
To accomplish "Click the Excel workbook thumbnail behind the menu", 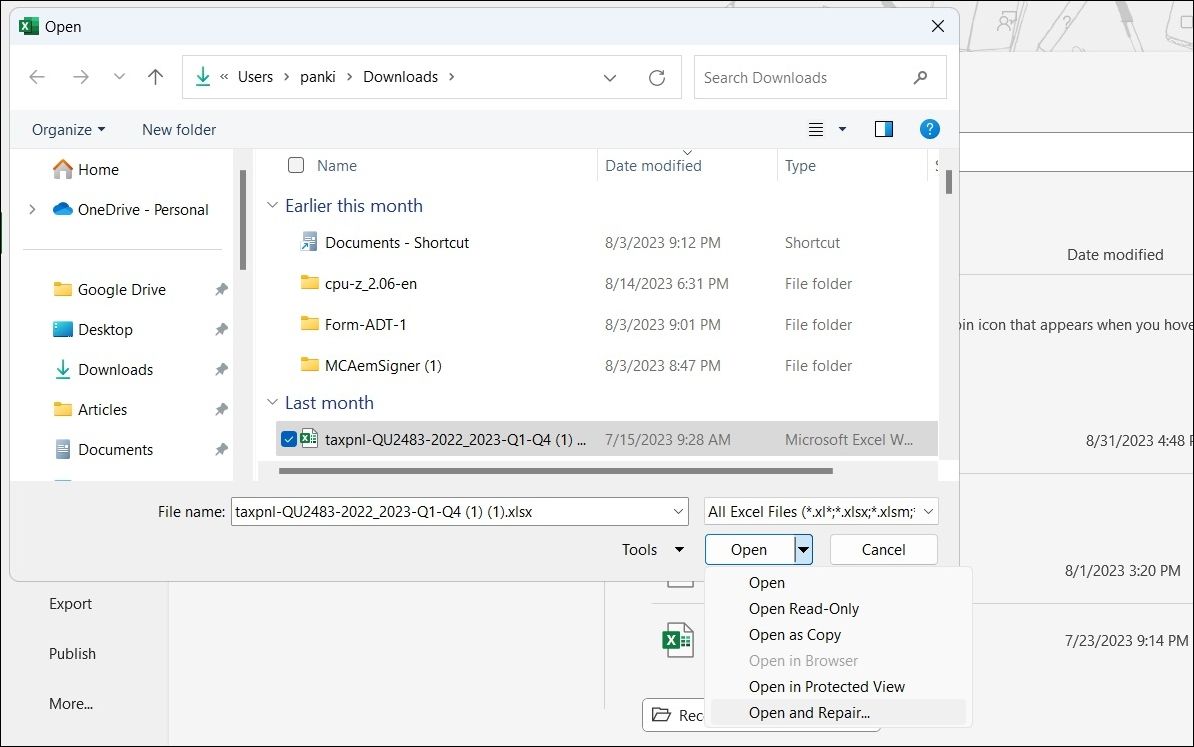I will click(x=678, y=640).
